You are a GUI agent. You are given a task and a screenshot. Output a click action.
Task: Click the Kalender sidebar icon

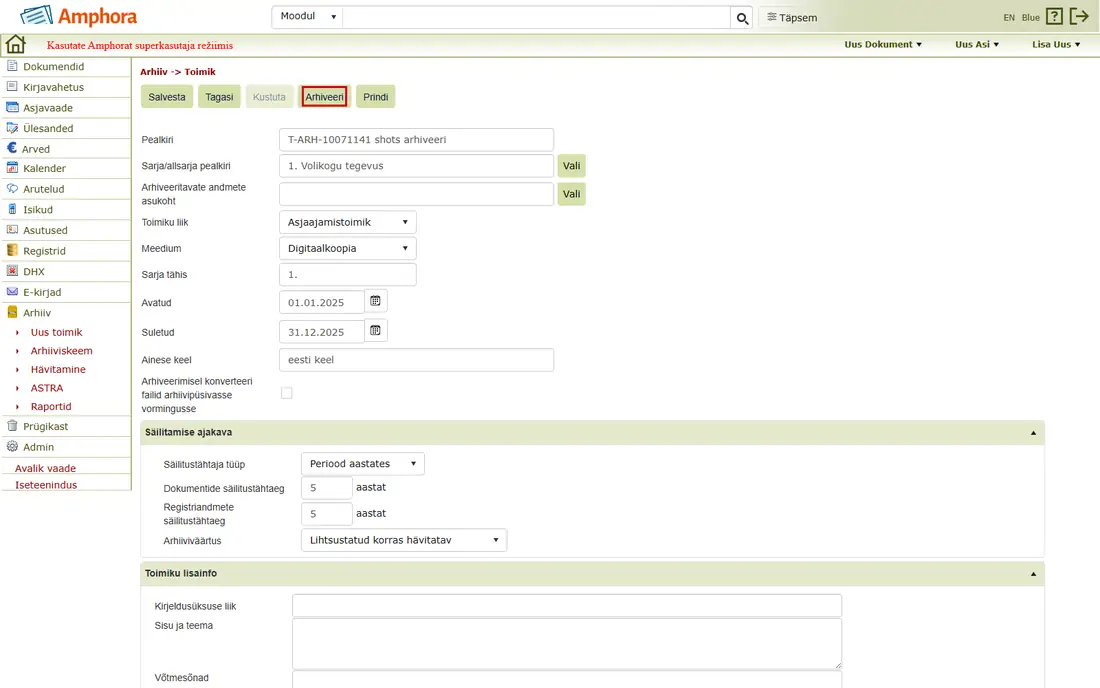coord(12,168)
